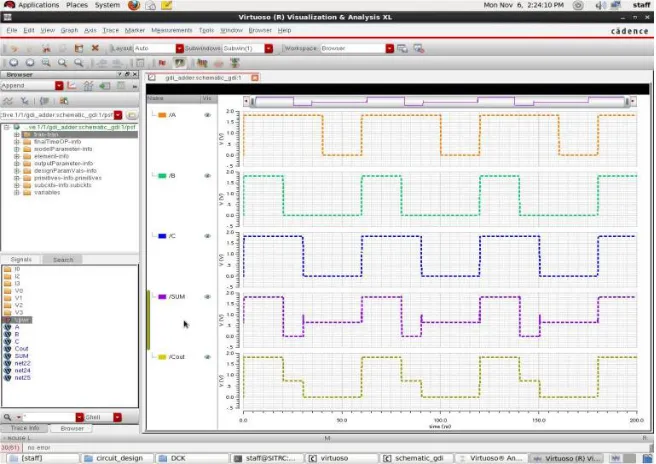Viewport: 656px width, 464px height.
Task: Toggle visibility eye for trace /Cout
Action: click(207, 357)
